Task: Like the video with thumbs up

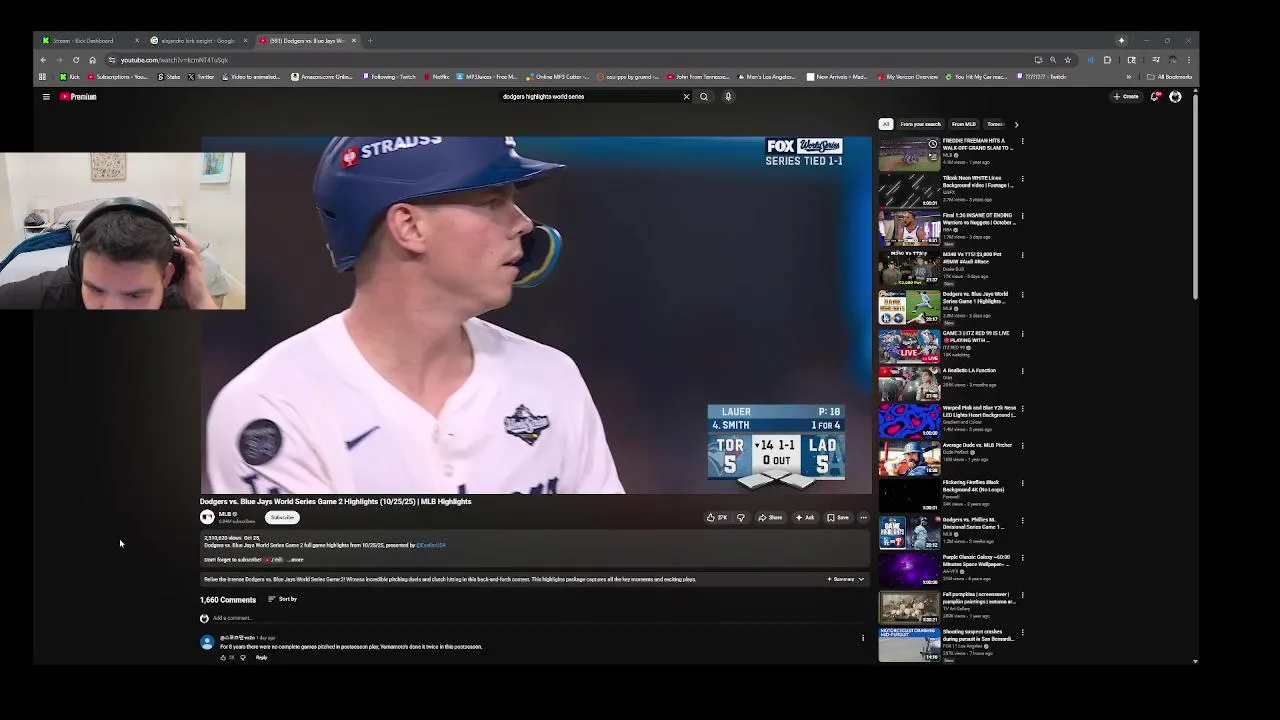Action: [717, 518]
